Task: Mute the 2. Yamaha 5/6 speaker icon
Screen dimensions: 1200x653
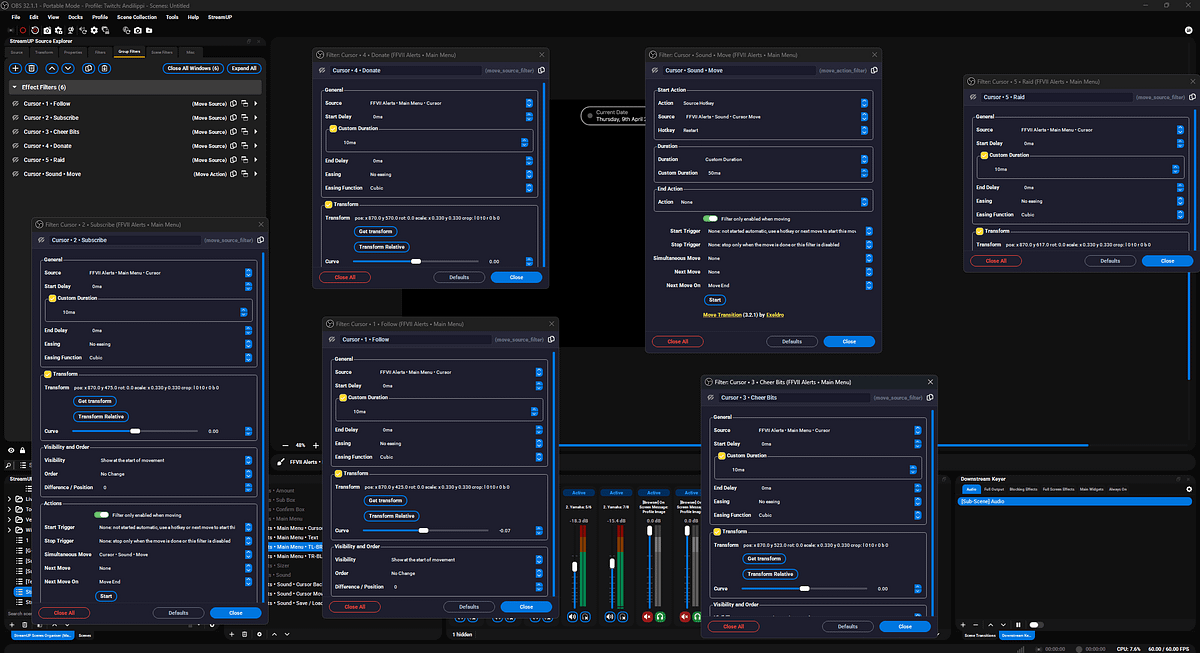Action: click(x=572, y=617)
